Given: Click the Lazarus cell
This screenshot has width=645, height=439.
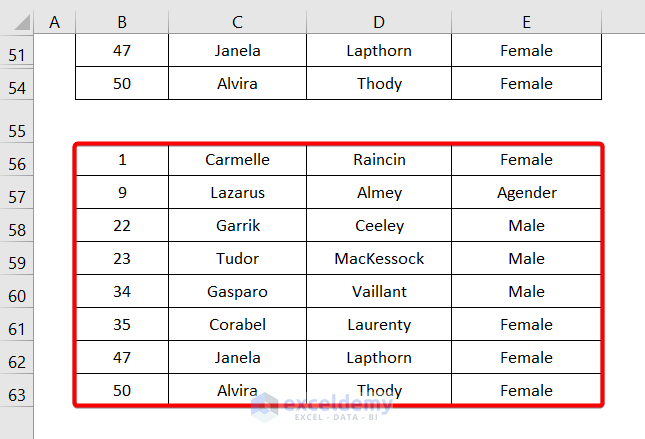Looking at the screenshot, I should [237, 193].
